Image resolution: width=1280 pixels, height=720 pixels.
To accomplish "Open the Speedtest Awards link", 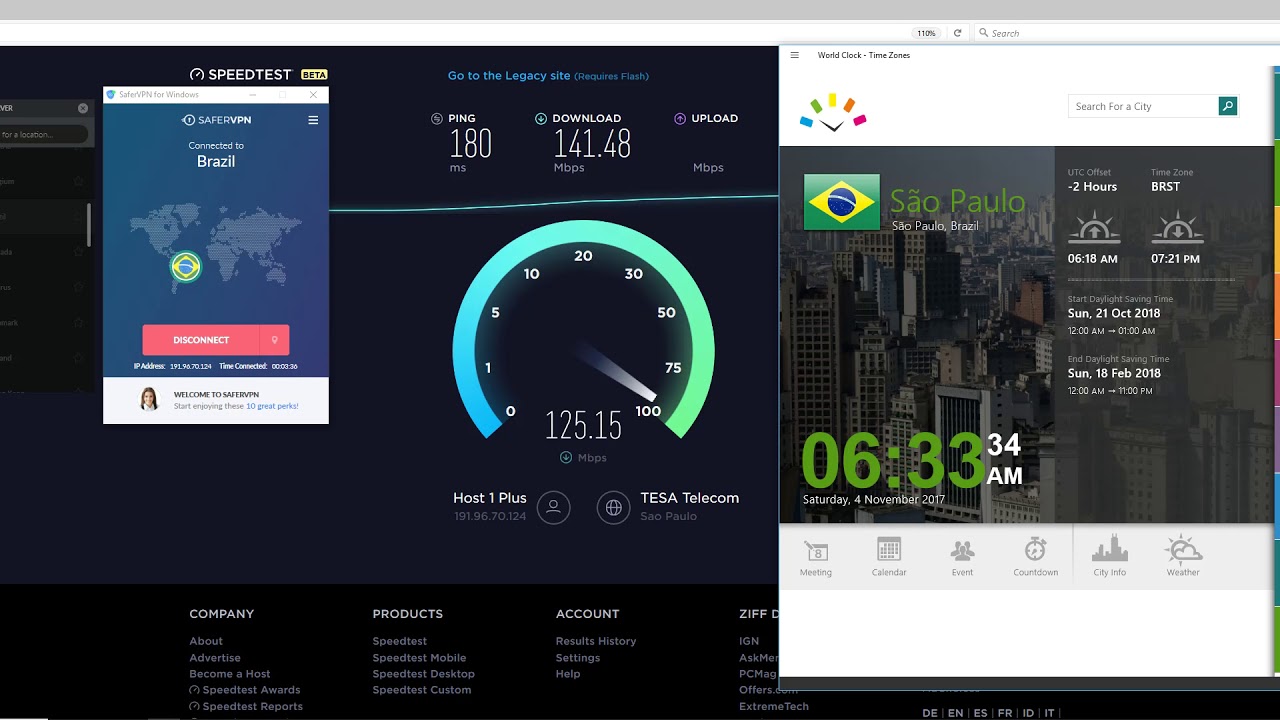I will (245, 690).
